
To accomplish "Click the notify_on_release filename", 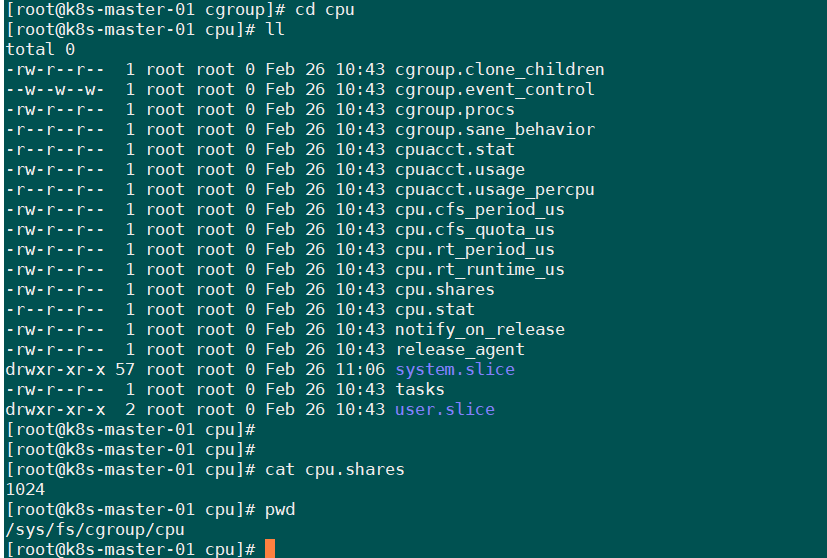I will 480,330.
